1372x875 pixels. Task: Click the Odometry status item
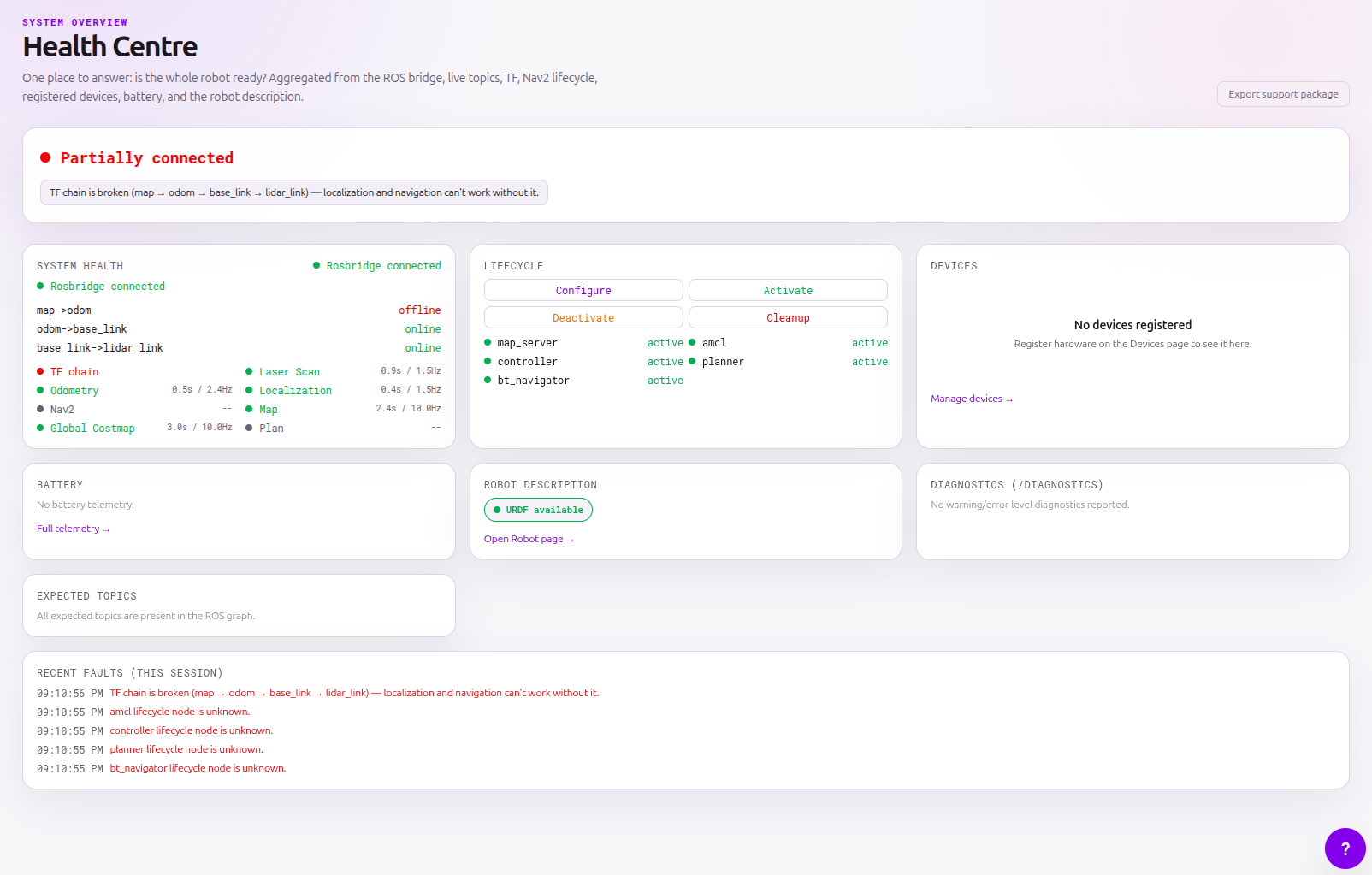click(134, 391)
